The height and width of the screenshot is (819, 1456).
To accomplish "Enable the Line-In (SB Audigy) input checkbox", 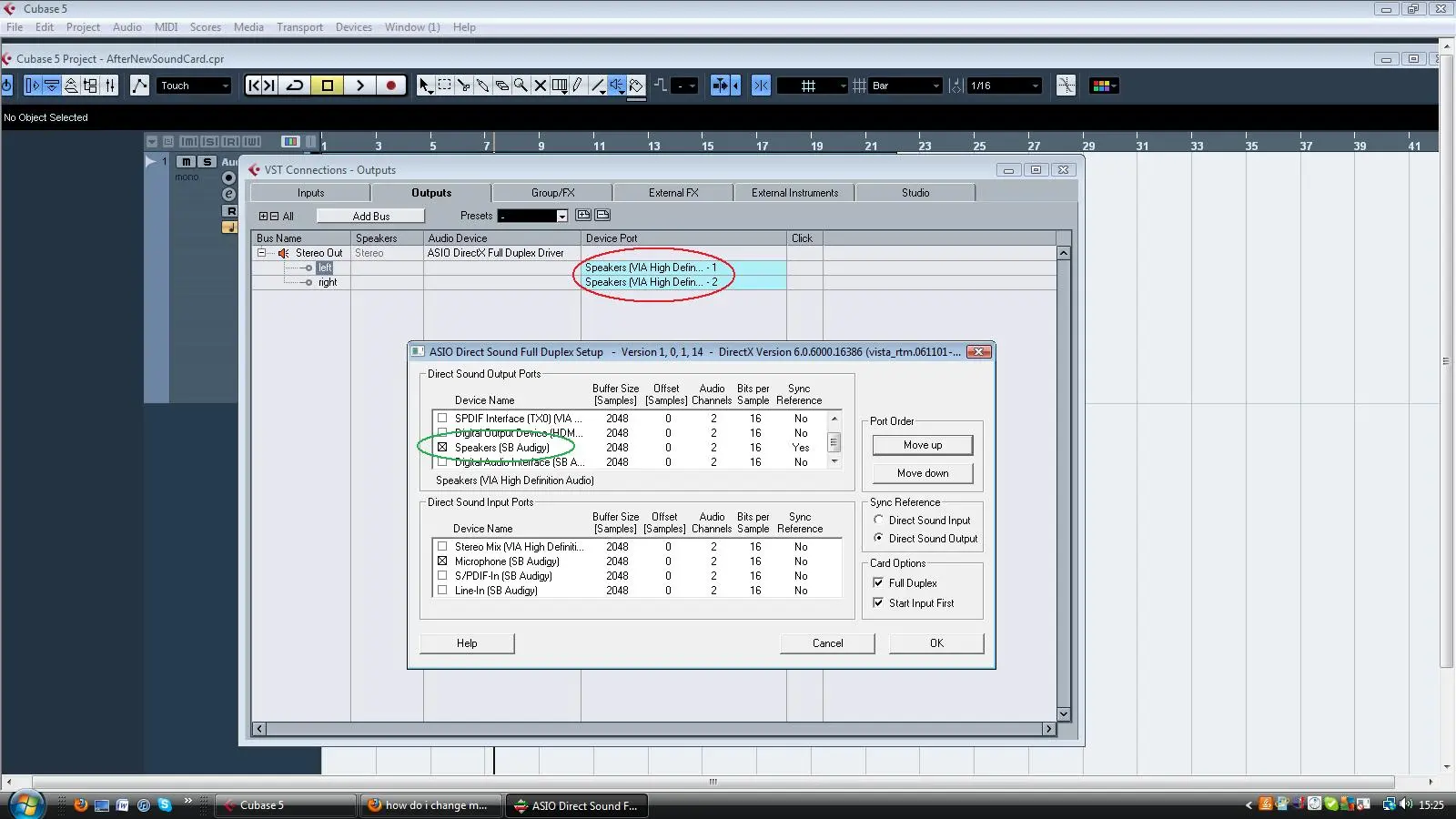I will pos(442,591).
